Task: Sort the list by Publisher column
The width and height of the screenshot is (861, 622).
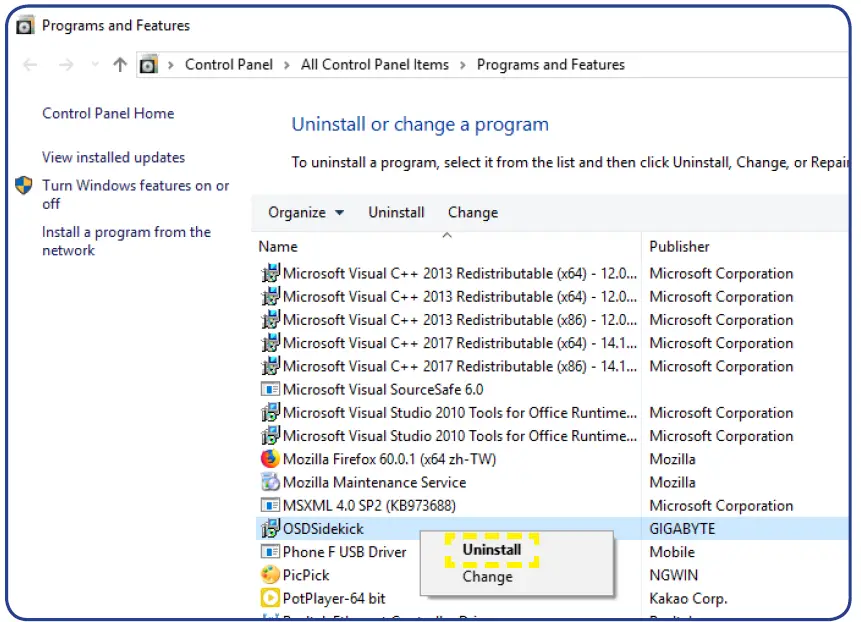Action: coord(679,246)
